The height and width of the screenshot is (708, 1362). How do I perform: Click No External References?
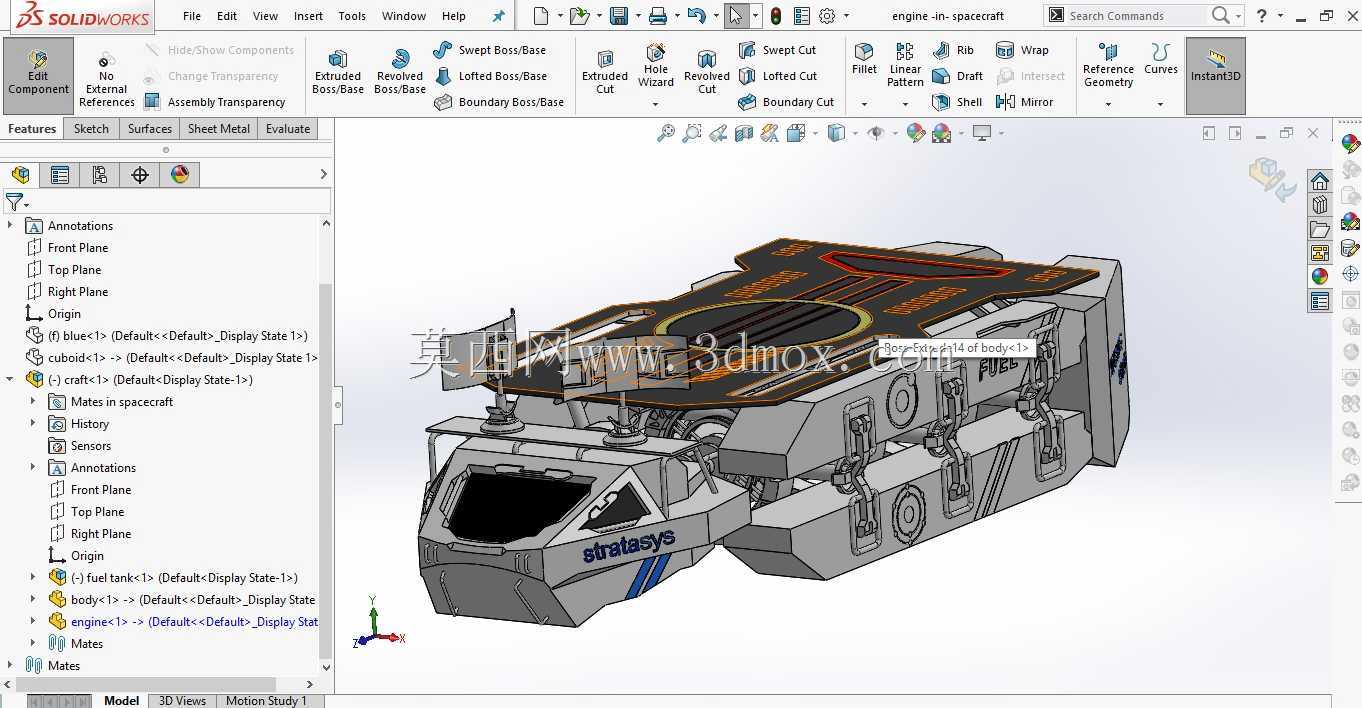tap(106, 79)
